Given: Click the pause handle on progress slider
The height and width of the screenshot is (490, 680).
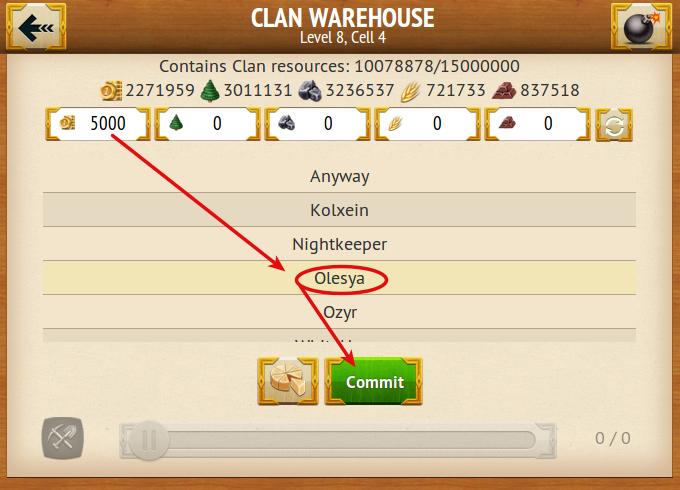Looking at the screenshot, I should tap(149, 441).
